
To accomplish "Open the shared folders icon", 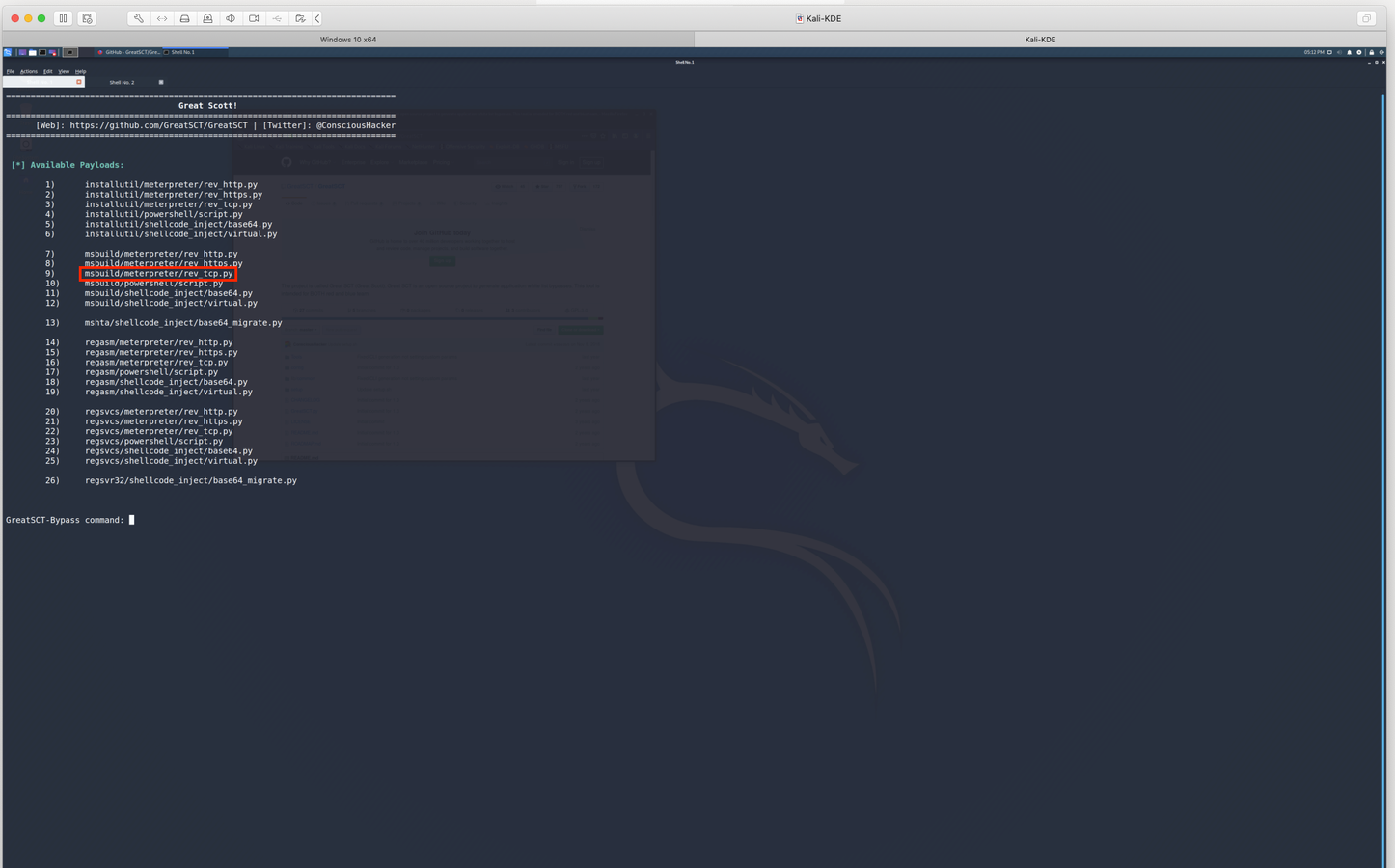I will pos(300,18).
